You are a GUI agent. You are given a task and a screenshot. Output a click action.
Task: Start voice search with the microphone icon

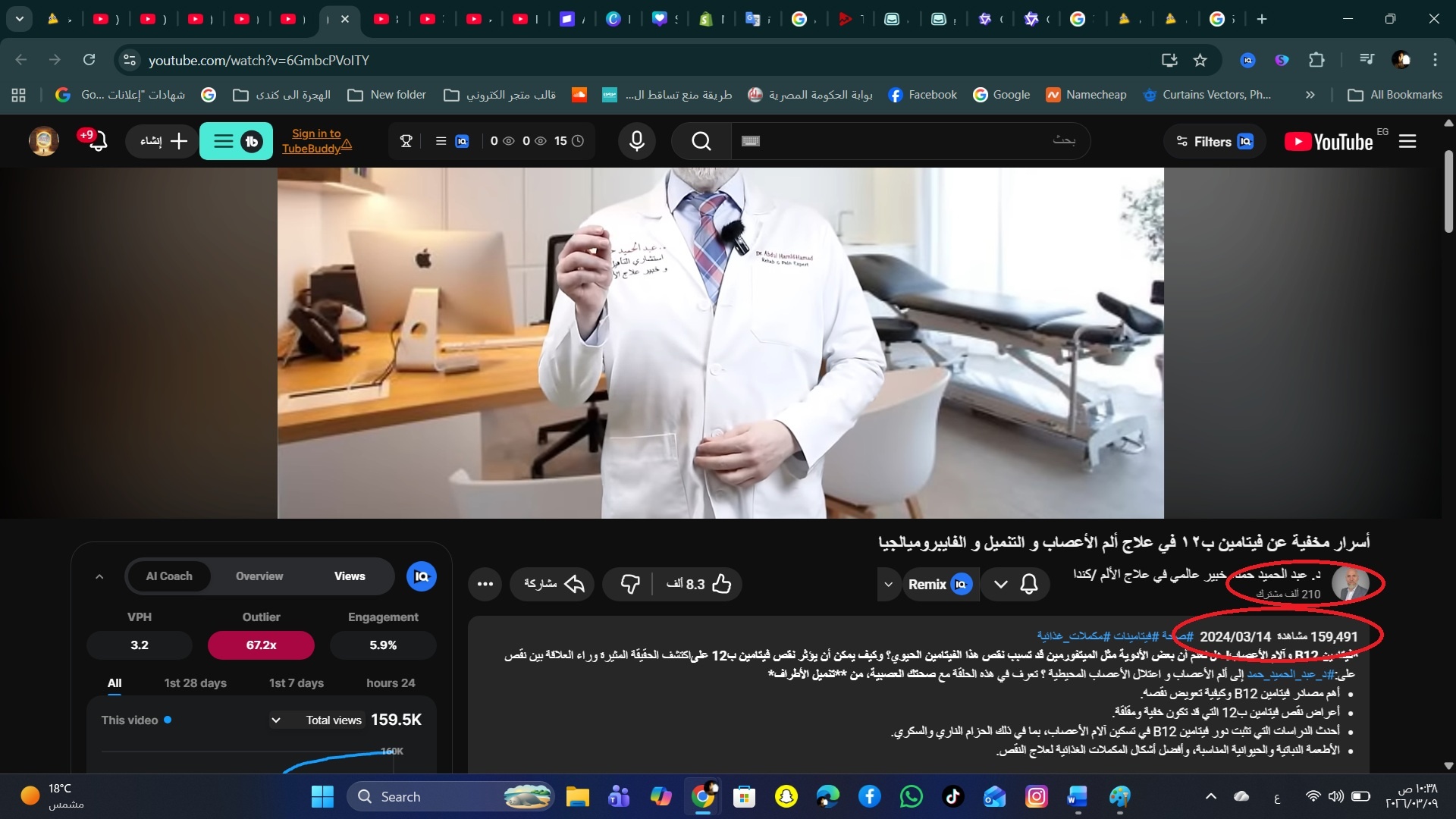[x=637, y=141]
